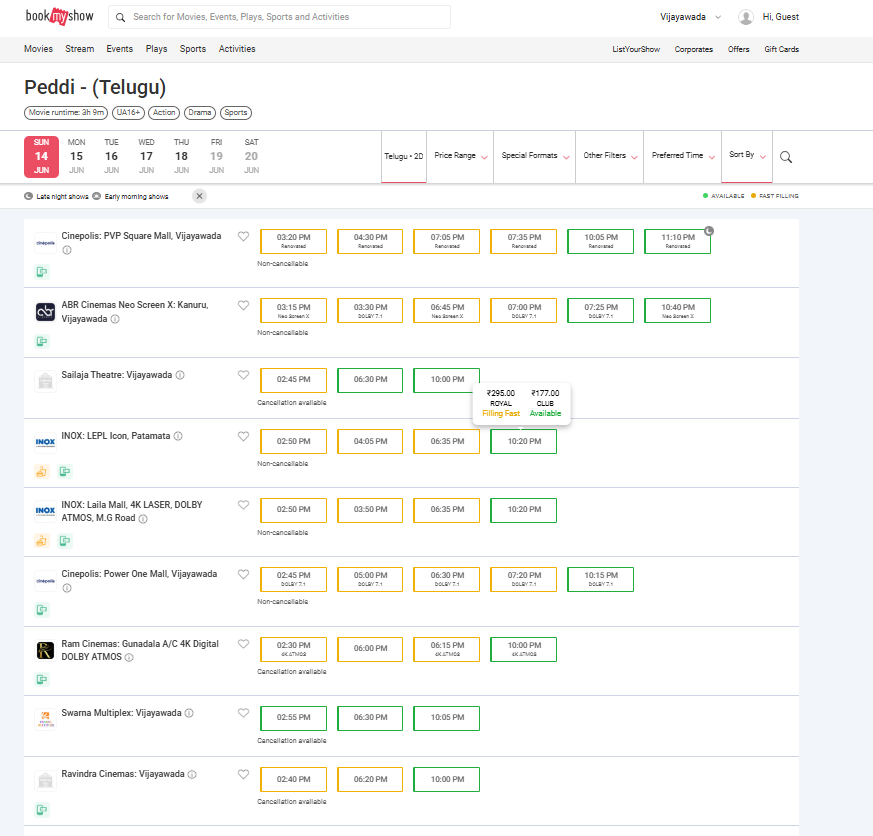Viewport: 873px width, 836px height.
Task: Show info for Cinepolis Power One Mall
Action: (67, 588)
